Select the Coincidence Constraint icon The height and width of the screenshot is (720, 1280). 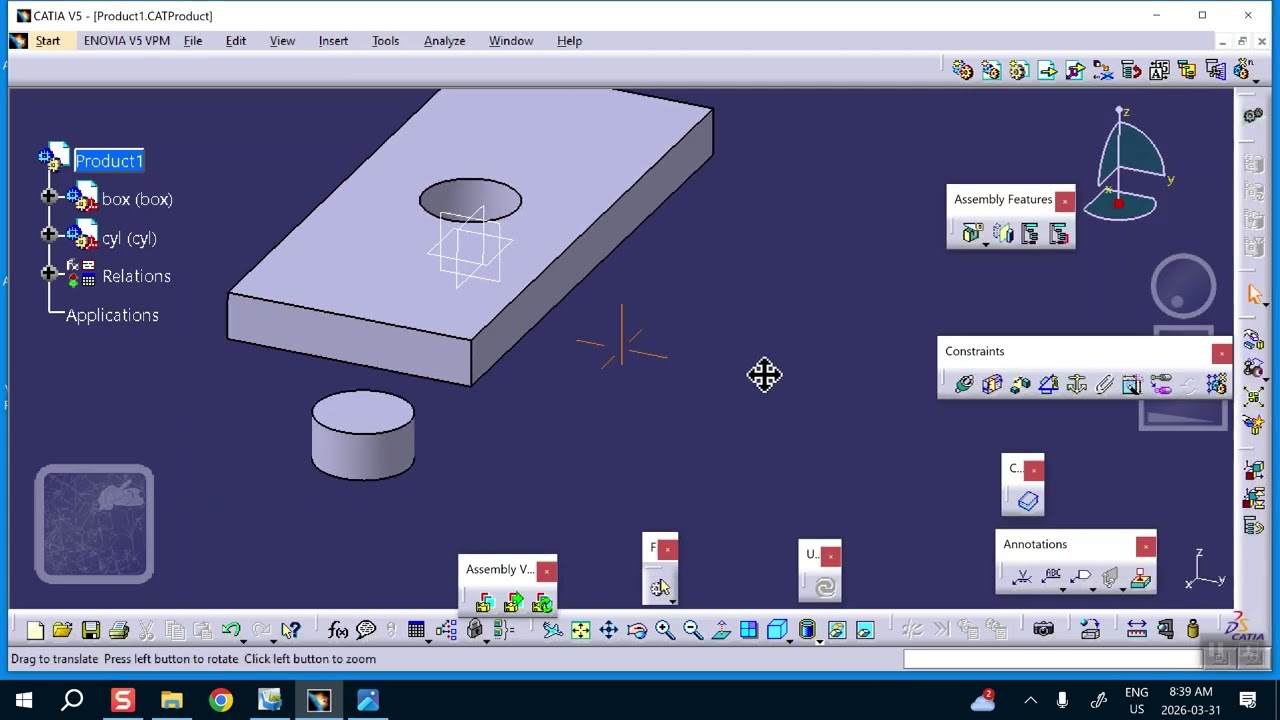964,385
